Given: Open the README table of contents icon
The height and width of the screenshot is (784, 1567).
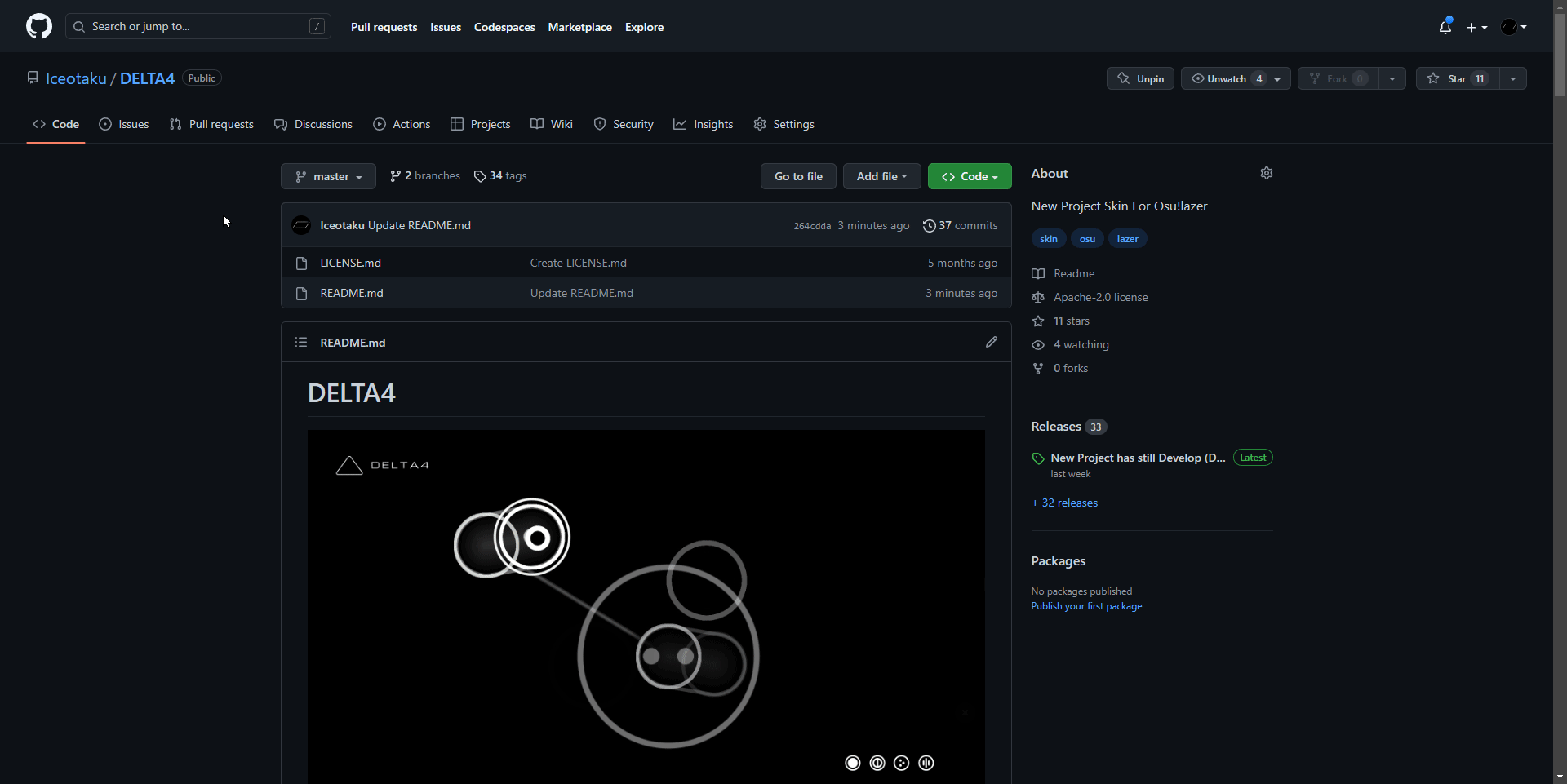Looking at the screenshot, I should click(x=300, y=342).
